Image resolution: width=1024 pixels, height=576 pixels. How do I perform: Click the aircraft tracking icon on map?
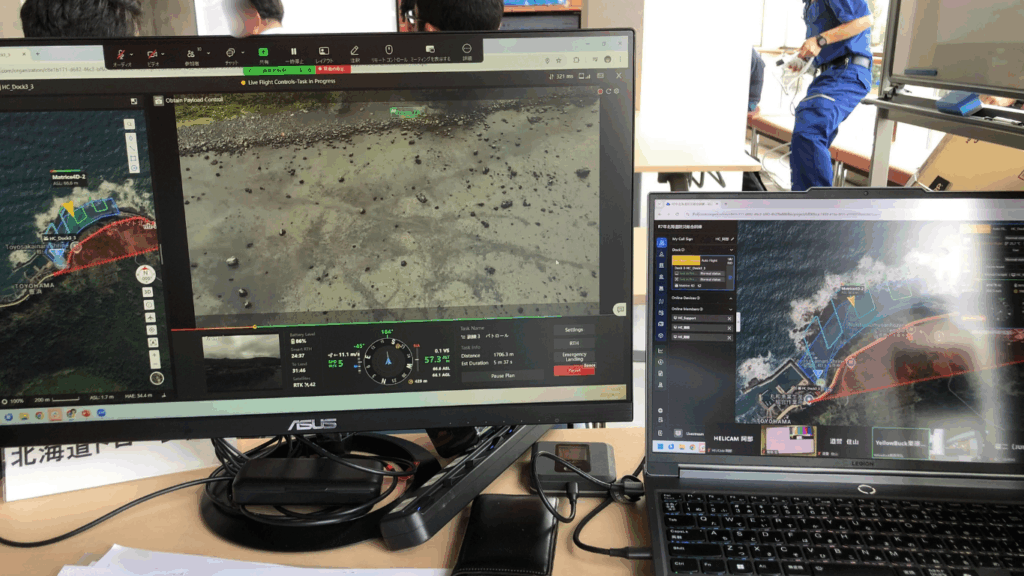(x=151, y=317)
